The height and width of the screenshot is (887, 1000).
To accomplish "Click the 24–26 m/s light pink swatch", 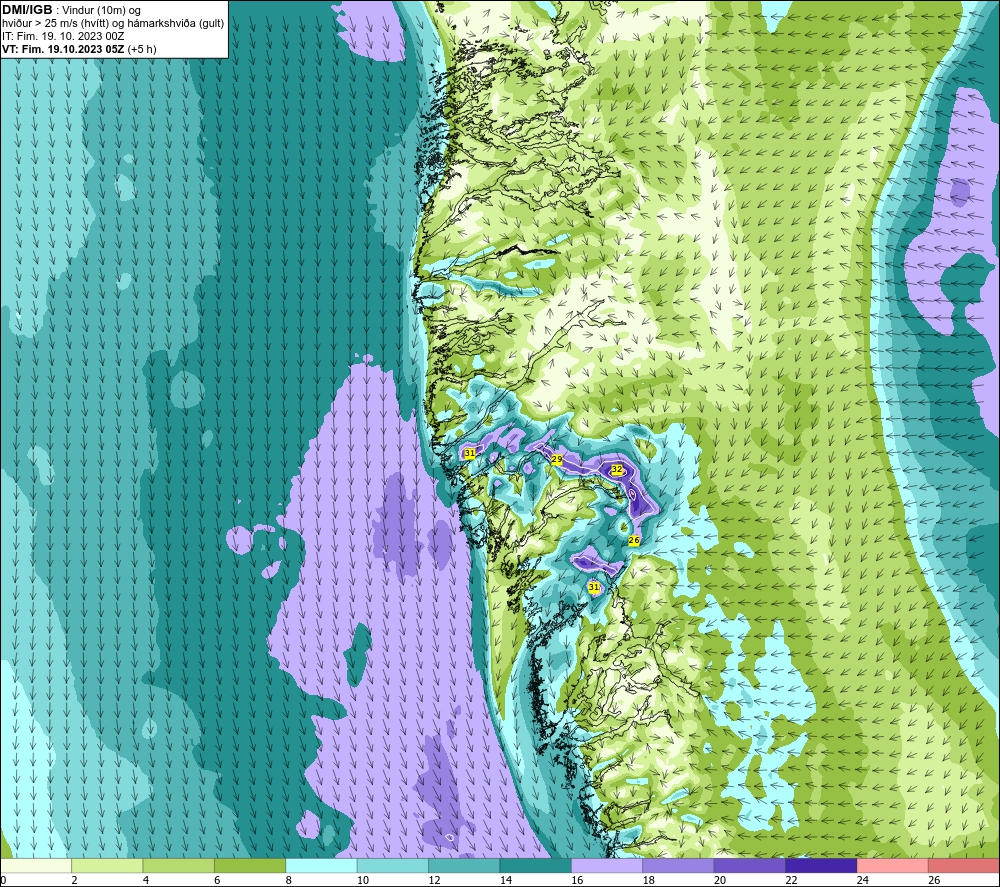I will [x=893, y=866].
